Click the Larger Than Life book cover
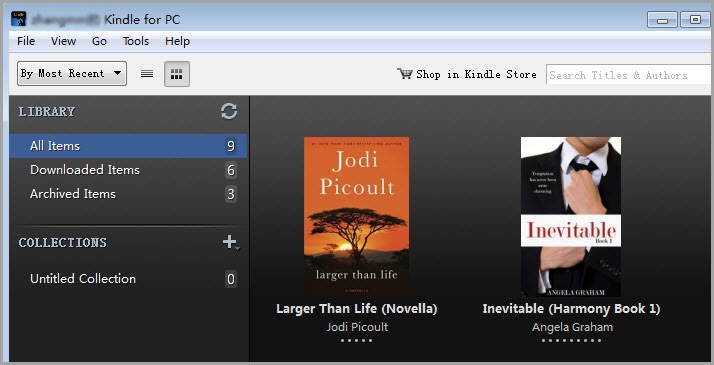 tap(356, 217)
